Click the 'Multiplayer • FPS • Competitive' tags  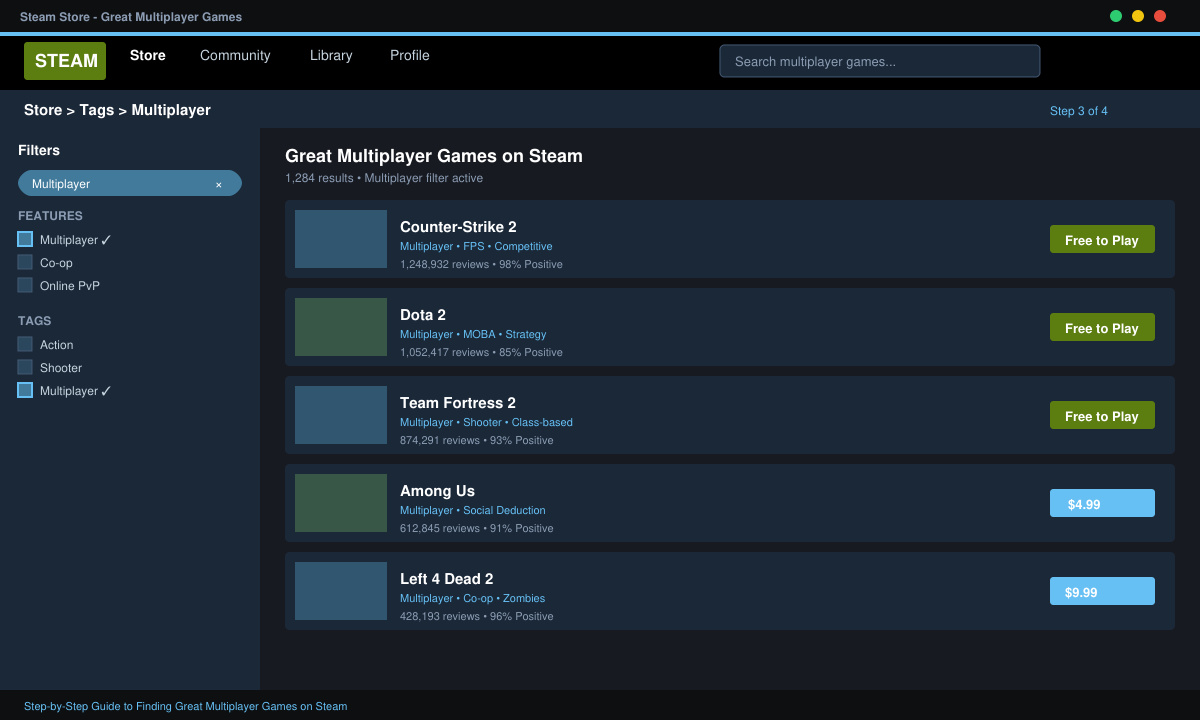(476, 246)
